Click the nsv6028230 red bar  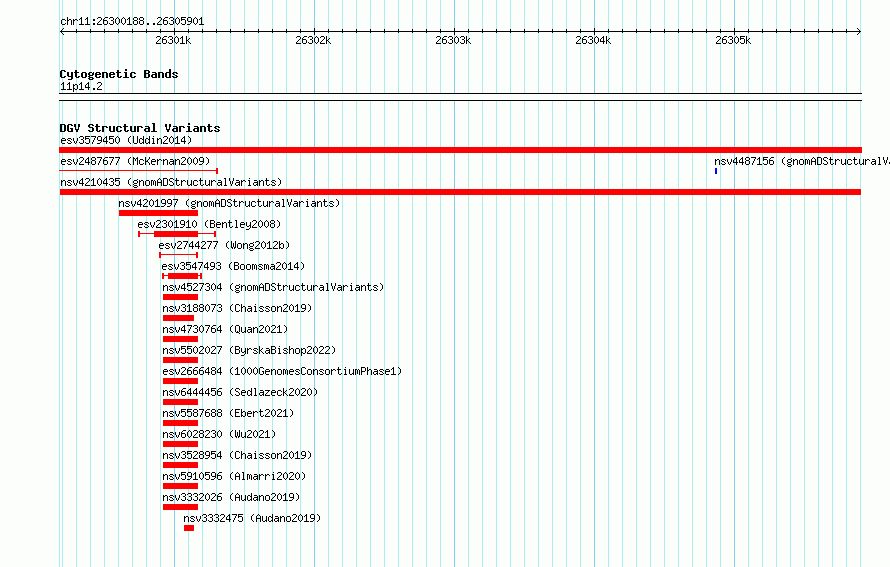(180, 444)
